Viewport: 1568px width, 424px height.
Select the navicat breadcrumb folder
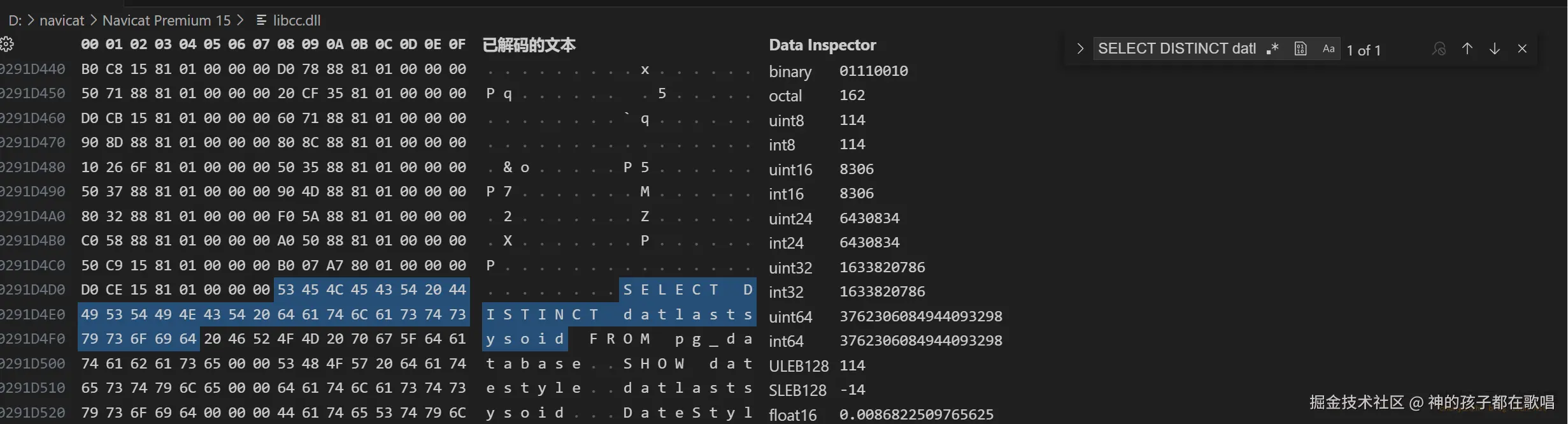point(62,20)
